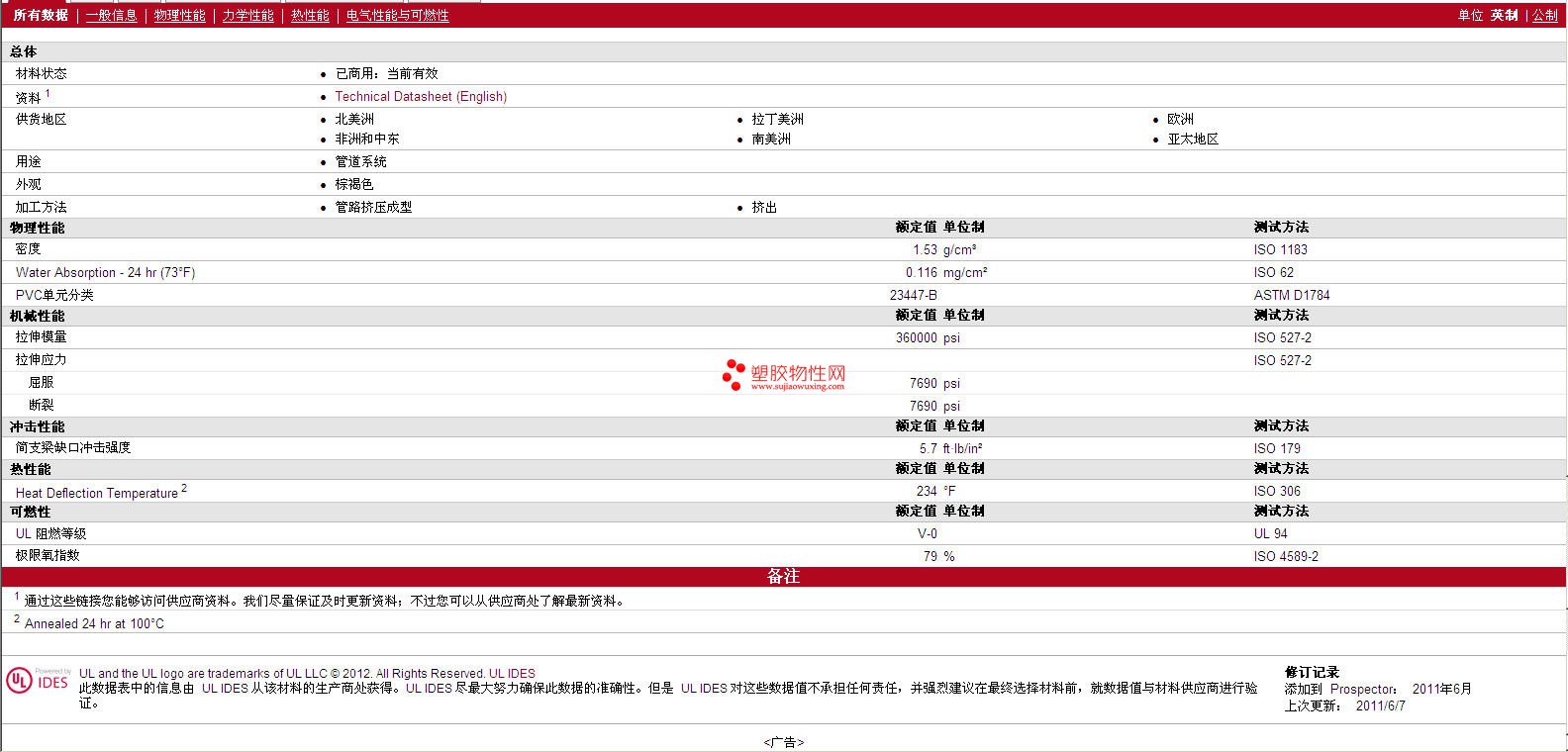
Task: Click the 广告 advertisement placeholder
Action: click(783, 742)
